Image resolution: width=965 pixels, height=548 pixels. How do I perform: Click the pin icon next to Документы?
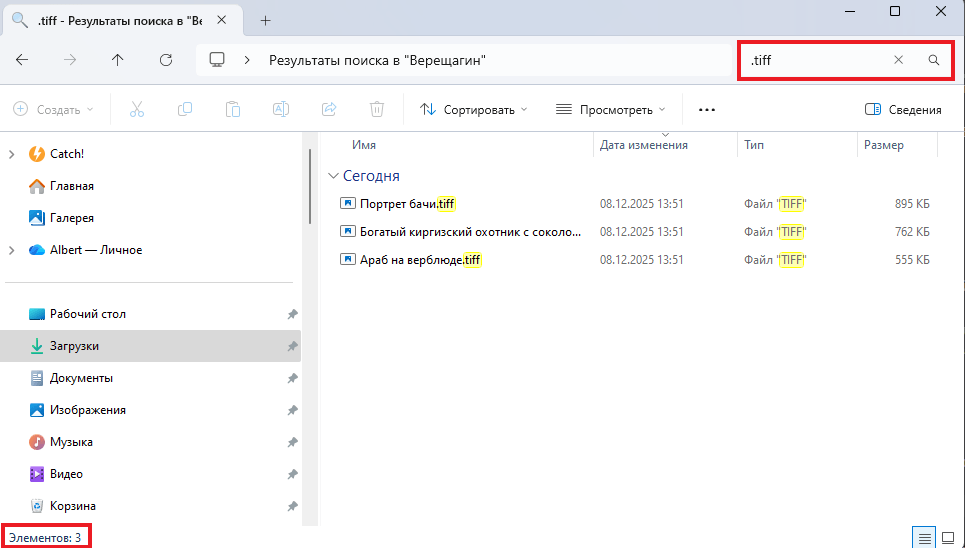(x=292, y=378)
